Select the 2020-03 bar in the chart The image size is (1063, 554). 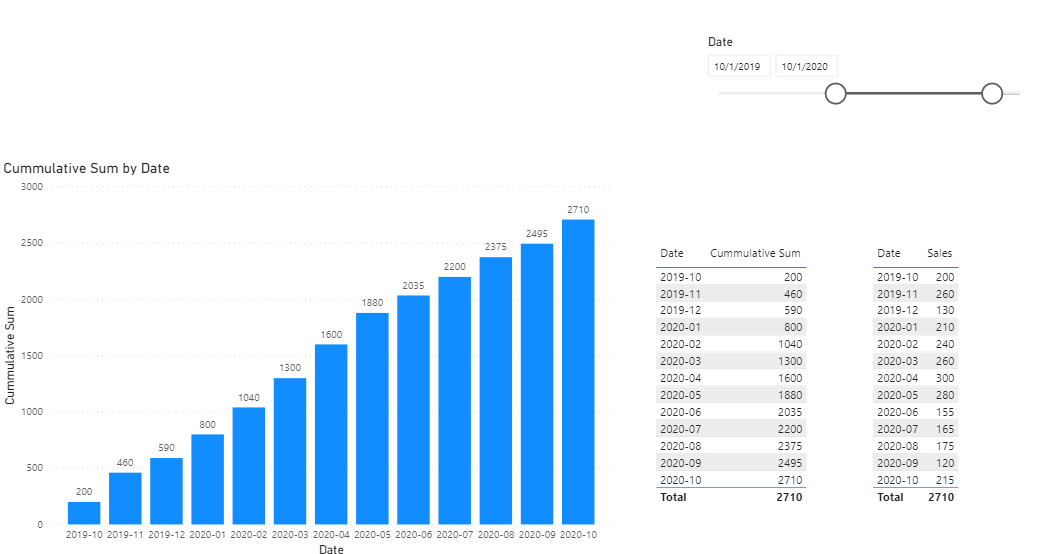289,451
